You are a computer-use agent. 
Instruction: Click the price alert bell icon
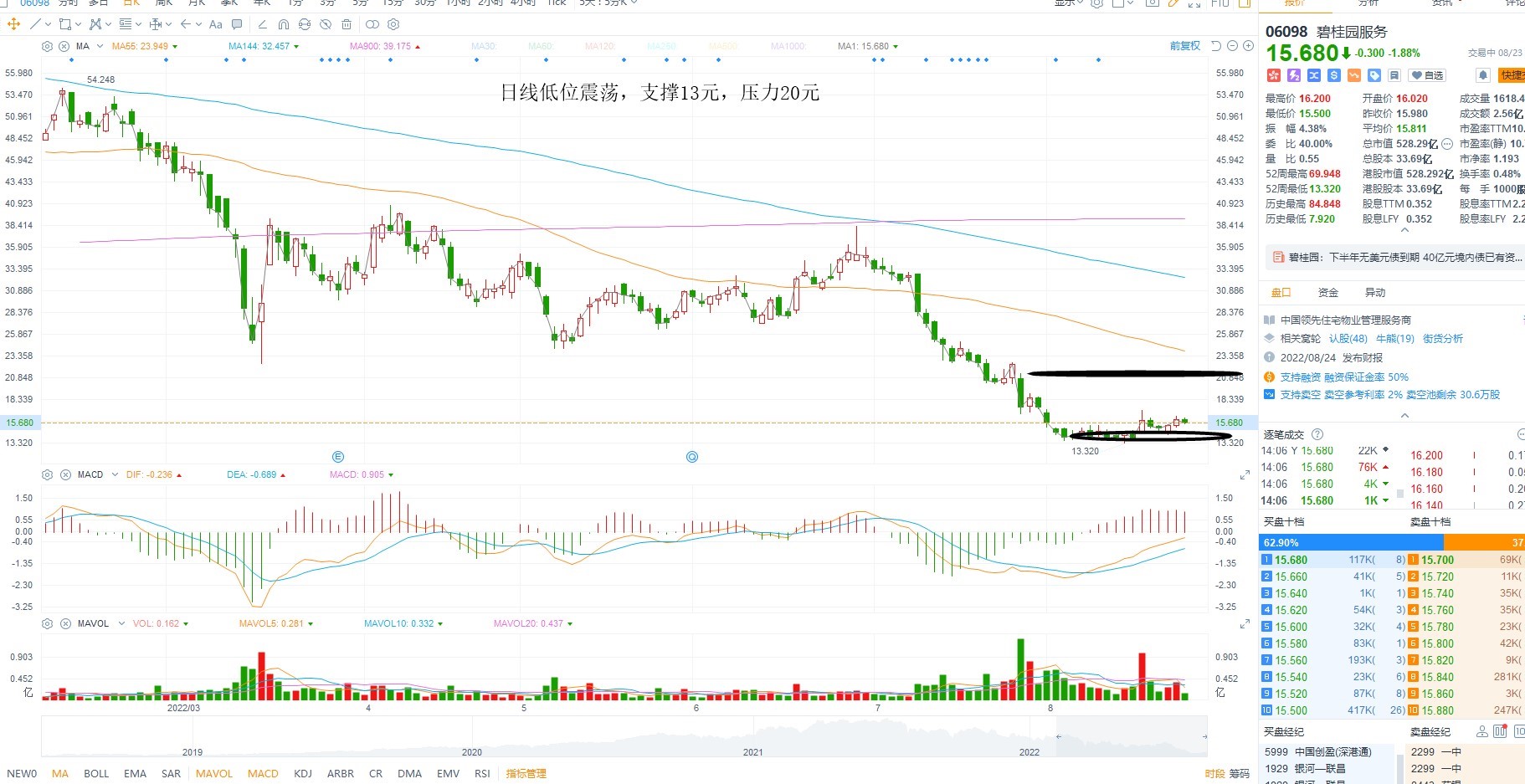pyautogui.click(x=1482, y=75)
